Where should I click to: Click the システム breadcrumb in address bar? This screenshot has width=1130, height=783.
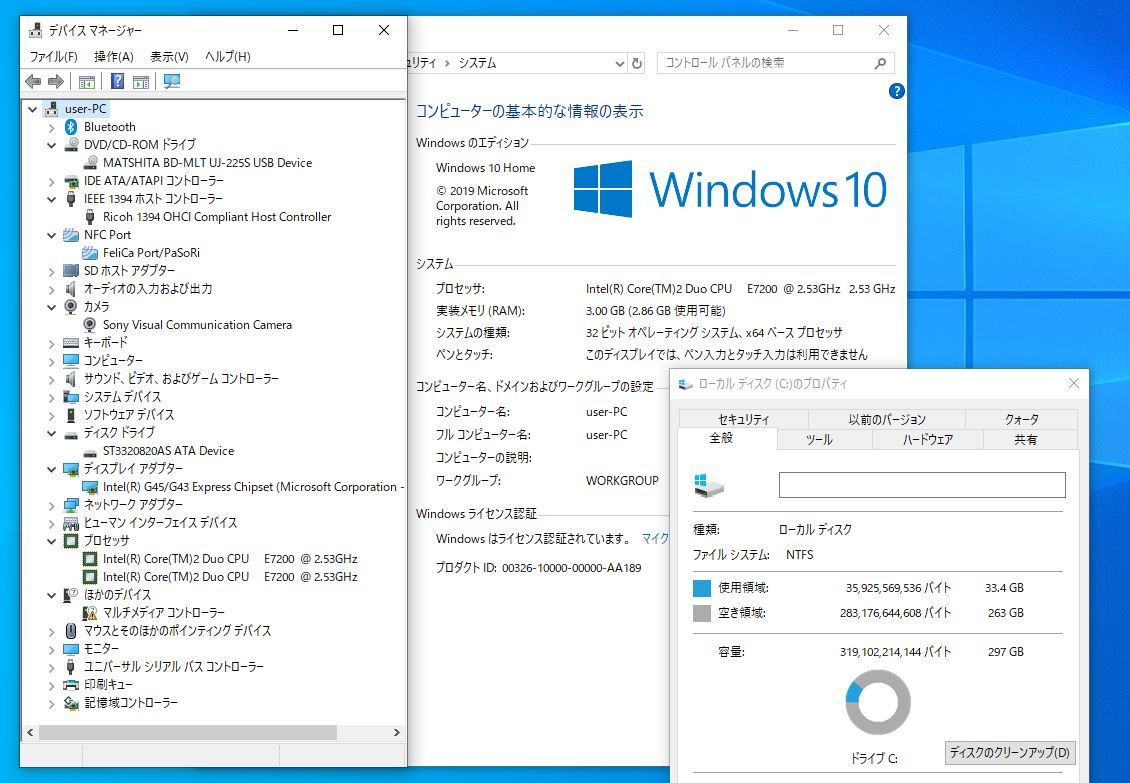coord(478,63)
